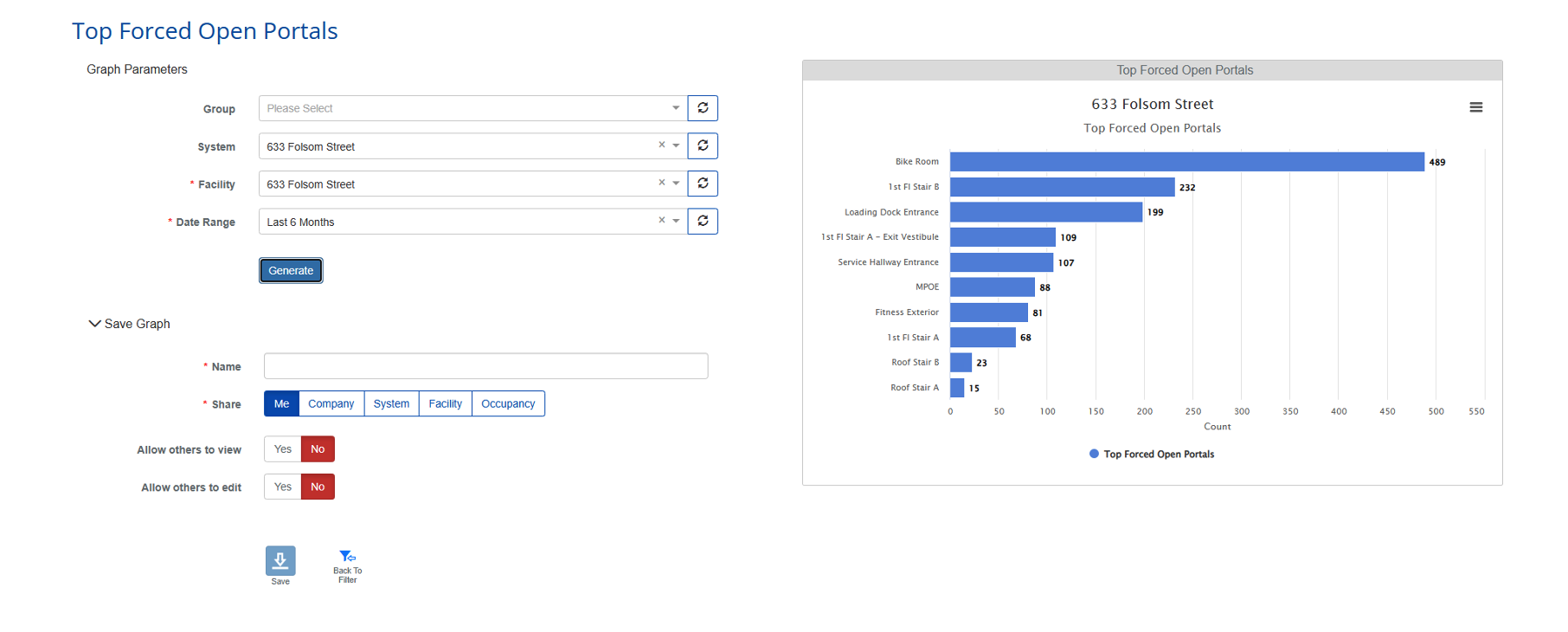This screenshot has height=632, width=1568.
Task: Set Allow others to edit to Yes
Action: click(283, 487)
